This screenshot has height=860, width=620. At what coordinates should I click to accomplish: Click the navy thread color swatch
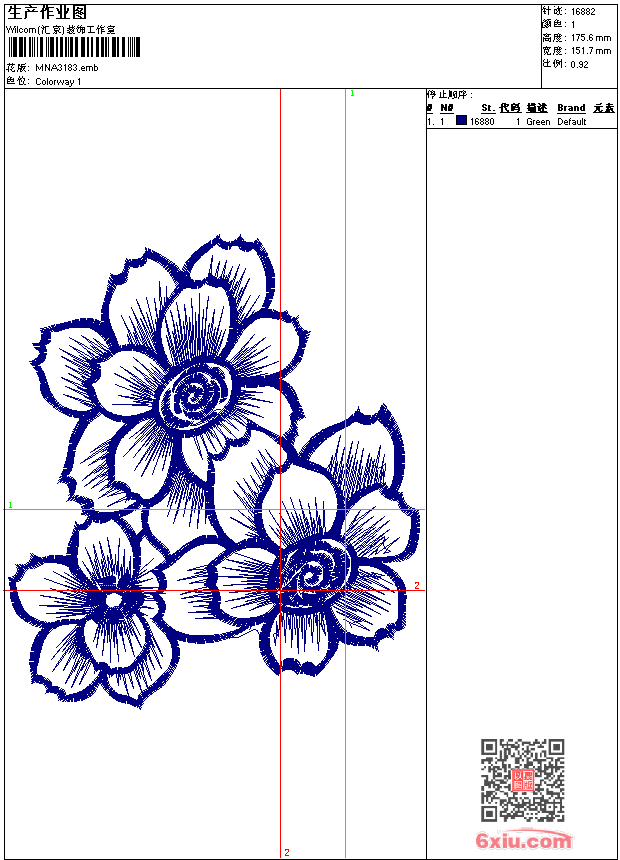point(461,120)
